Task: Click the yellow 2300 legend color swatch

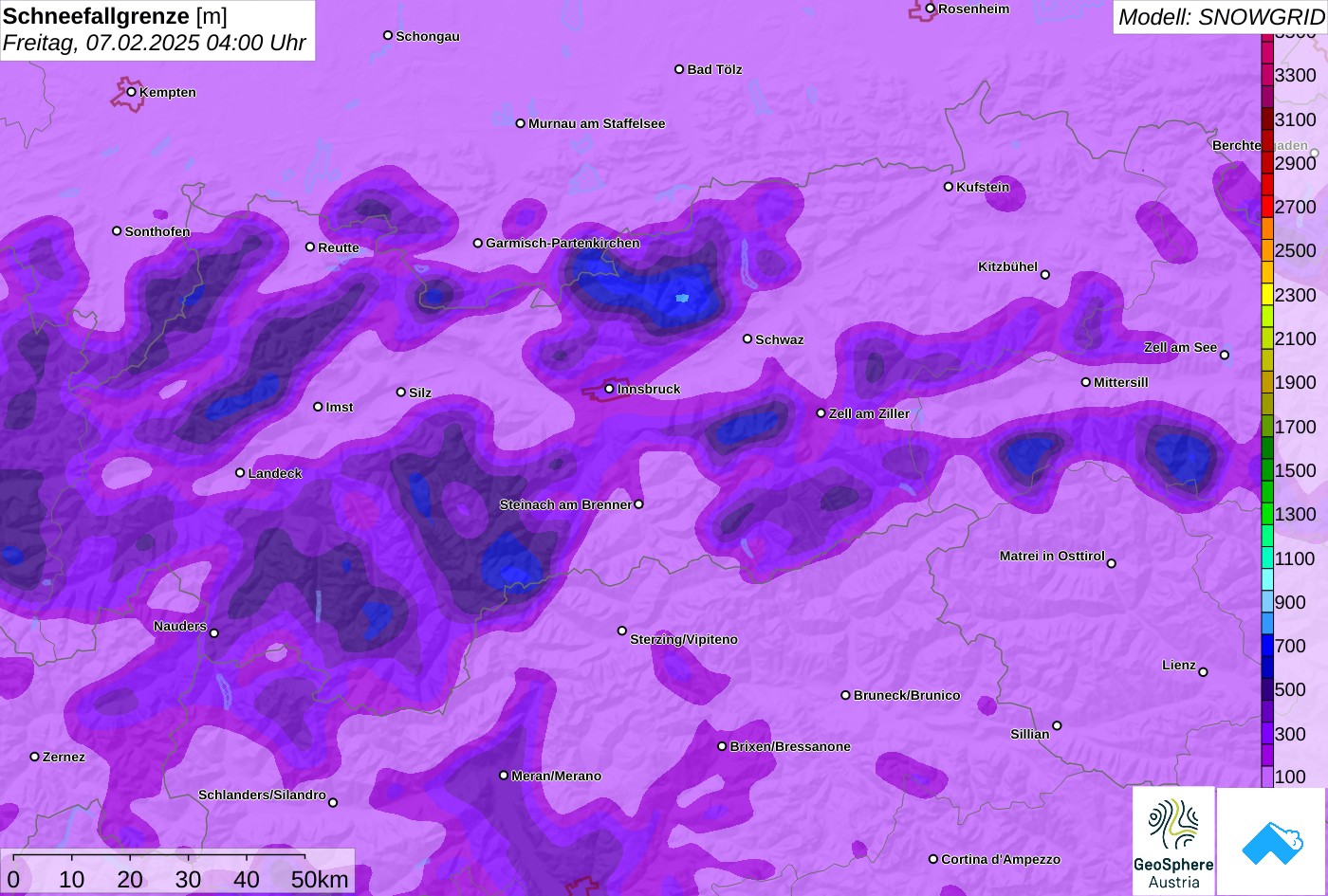Action: click(1267, 295)
